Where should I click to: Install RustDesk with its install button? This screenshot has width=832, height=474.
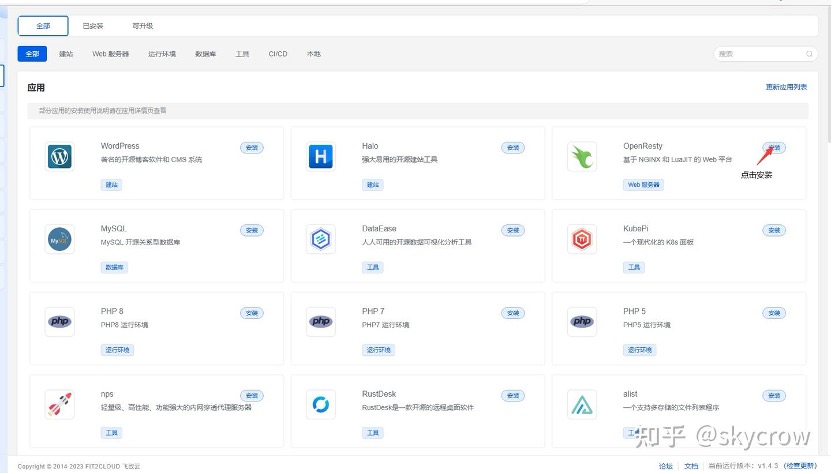(513, 395)
